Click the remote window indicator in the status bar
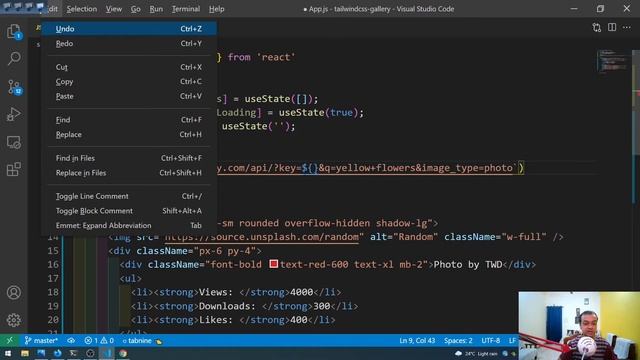640x360 pixels. pos(9,340)
